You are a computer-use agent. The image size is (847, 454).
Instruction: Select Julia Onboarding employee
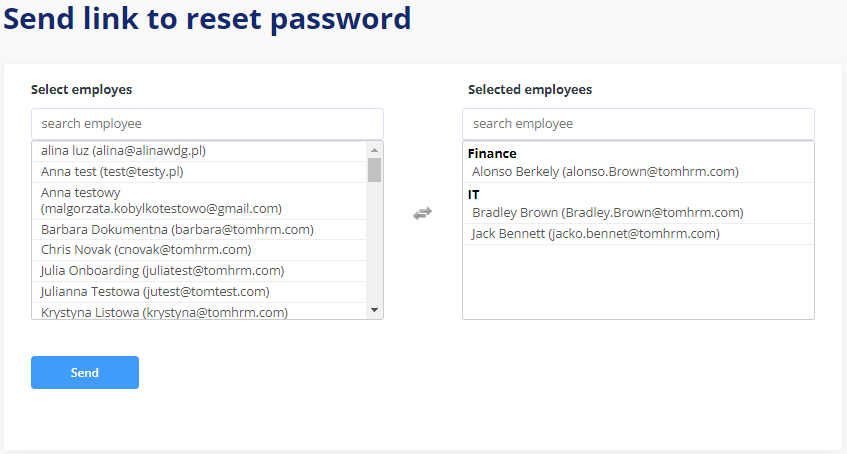tap(199, 271)
